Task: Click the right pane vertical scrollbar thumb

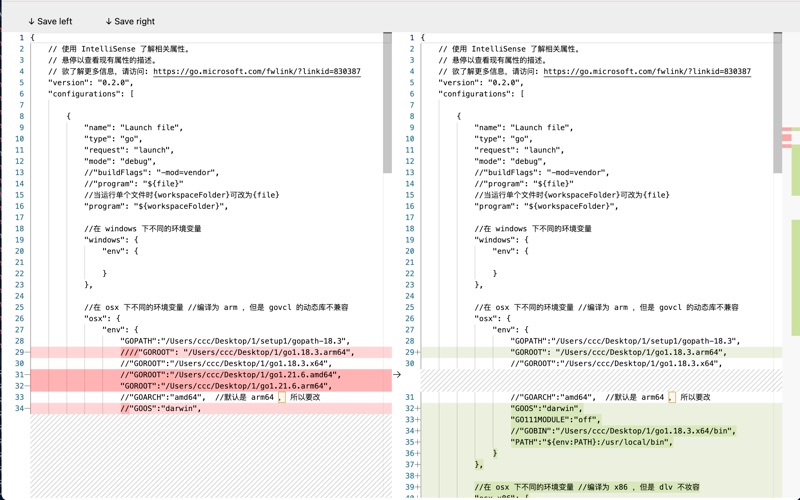Action: click(778, 90)
